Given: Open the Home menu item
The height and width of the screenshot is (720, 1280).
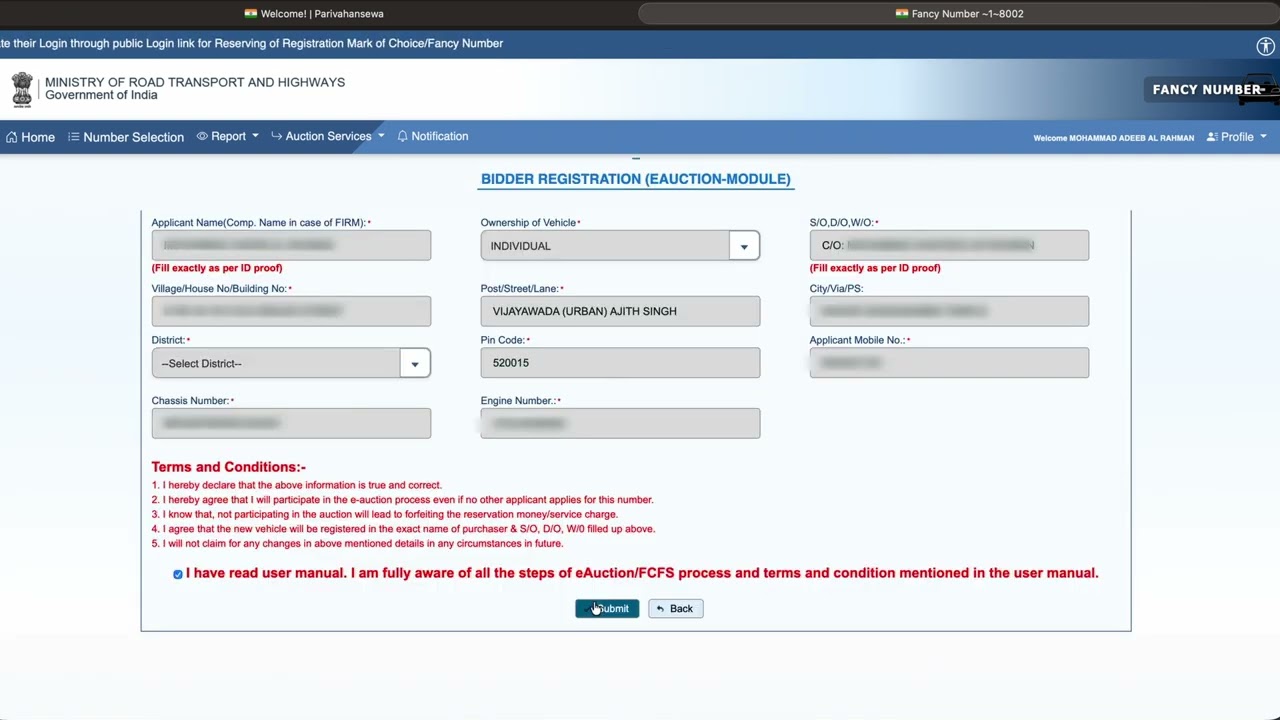Looking at the screenshot, I should [30, 137].
